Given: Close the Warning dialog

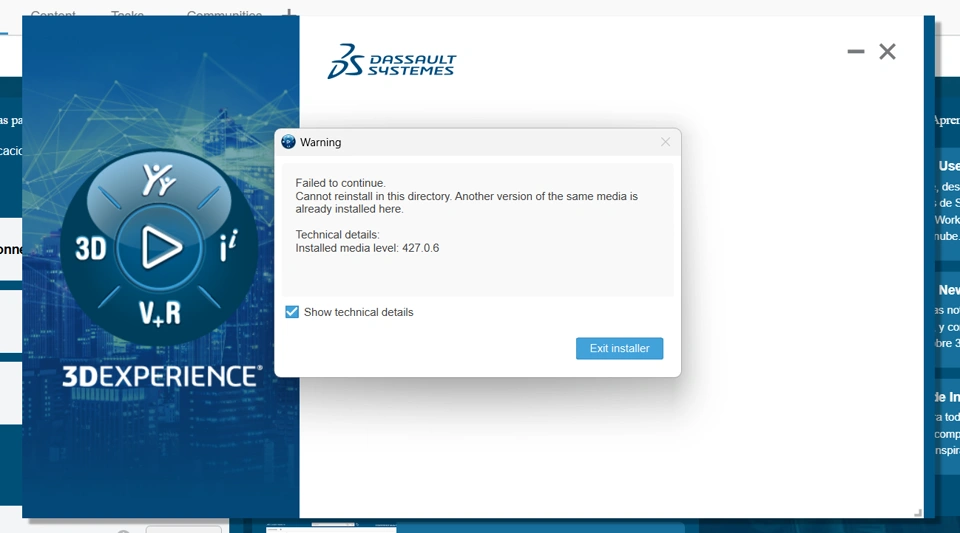Looking at the screenshot, I should pyautogui.click(x=666, y=142).
